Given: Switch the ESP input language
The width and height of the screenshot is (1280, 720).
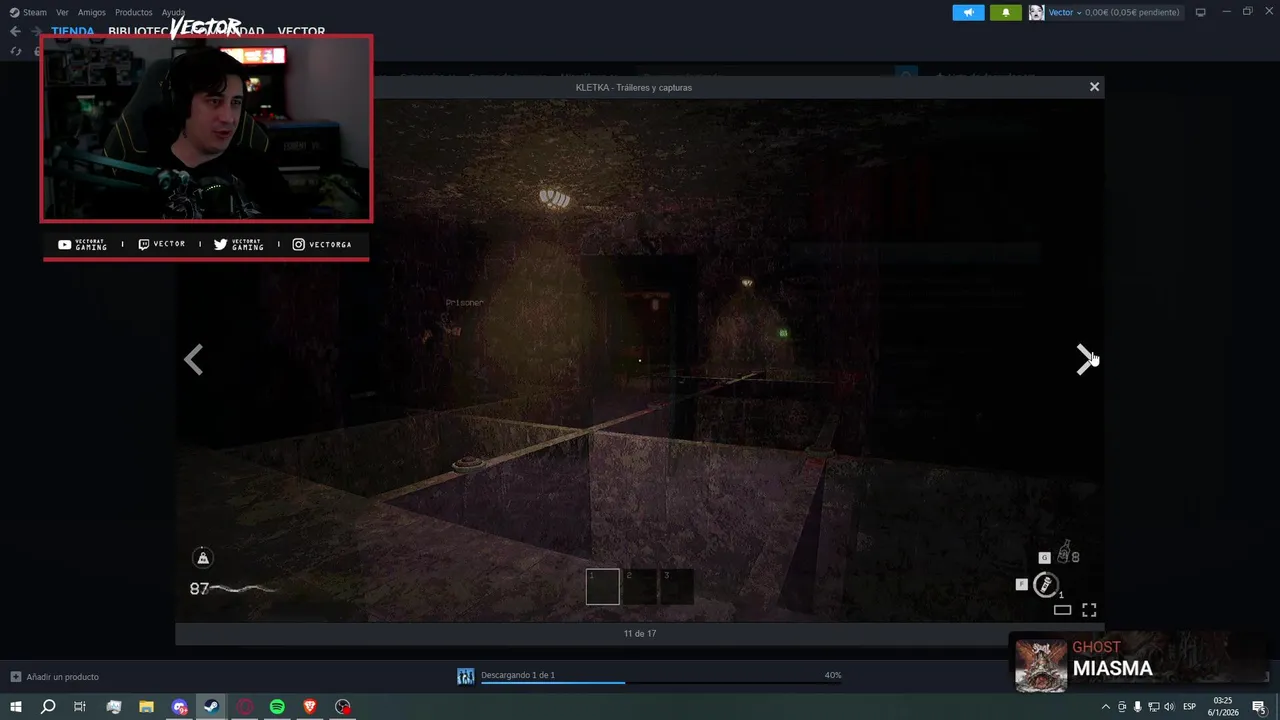Looking at the screenshot, I should [1190, 707].
